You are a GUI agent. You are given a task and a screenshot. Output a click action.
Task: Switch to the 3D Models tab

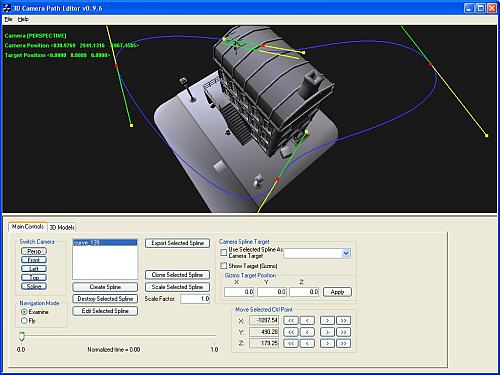tap(62, 227)
